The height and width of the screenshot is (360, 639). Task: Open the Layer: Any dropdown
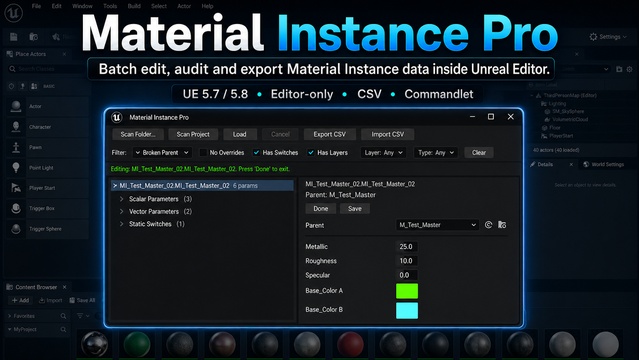(x=383, y=152)
